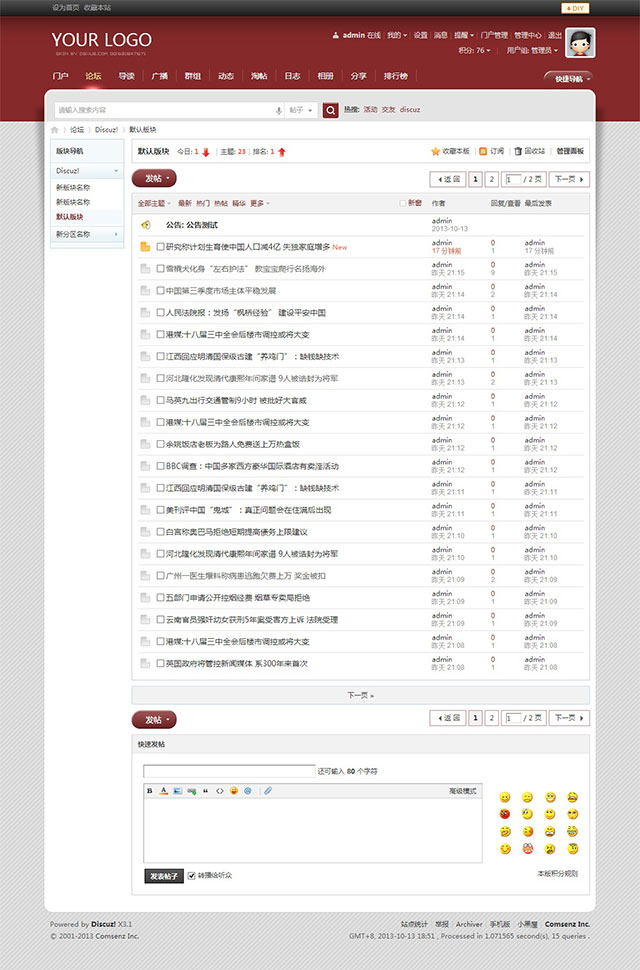Check the box for 研究称计划生育 thread
Screen dimensions: 640x970
pyautogui.click(x=160, y=247)
